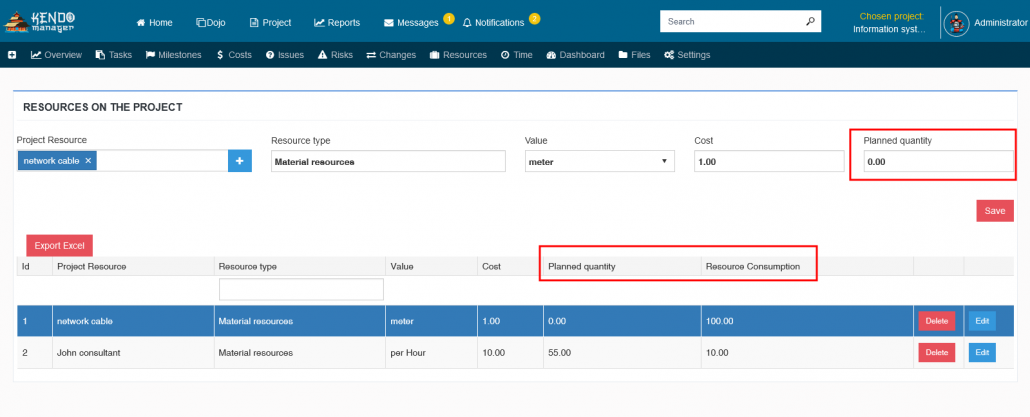1030x417 pixels.
Task: Click the Save button
Action: click(995, 211)
